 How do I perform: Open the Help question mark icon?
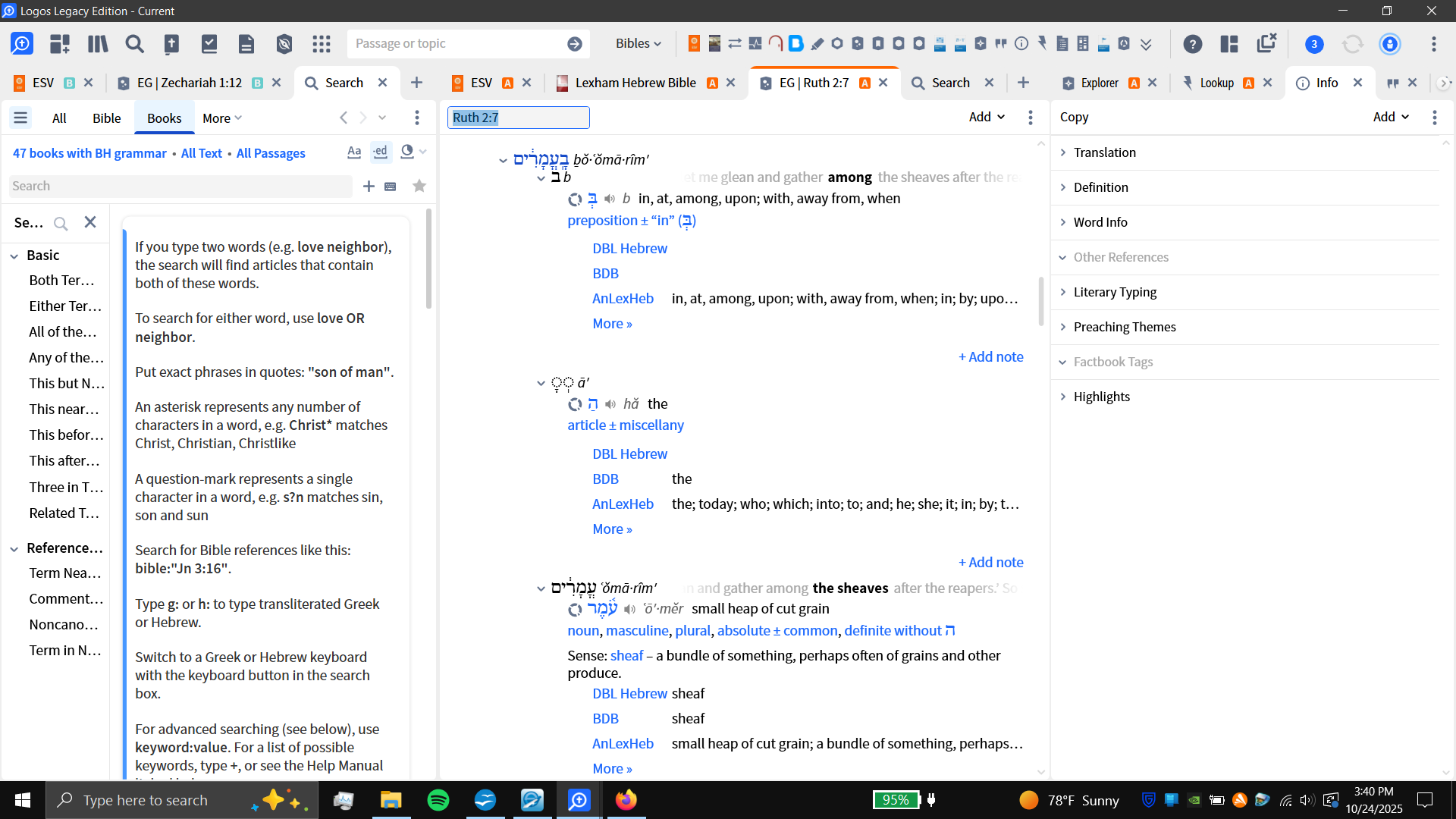1192,44
